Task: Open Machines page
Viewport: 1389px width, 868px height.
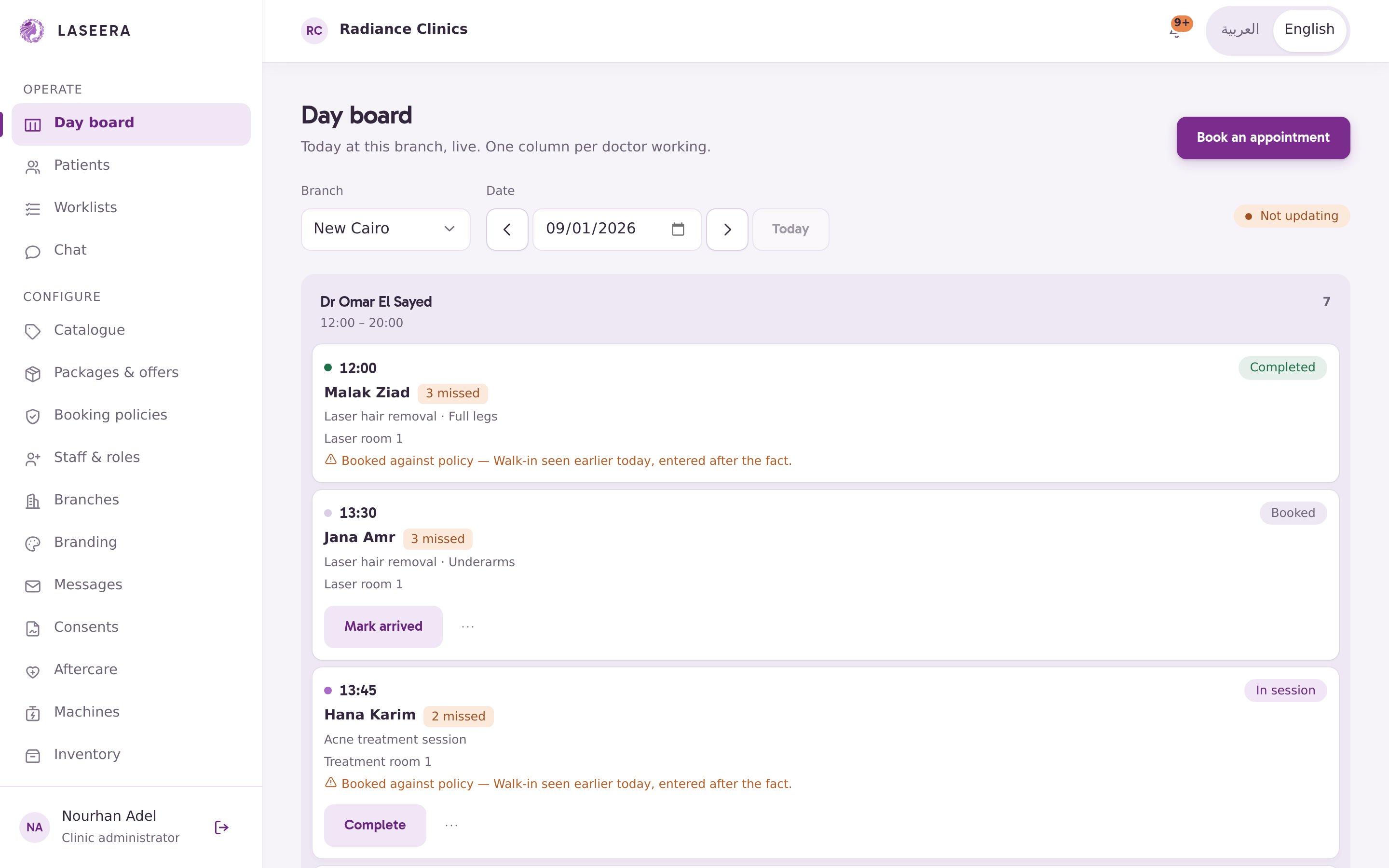Action: tap(131, 713)
